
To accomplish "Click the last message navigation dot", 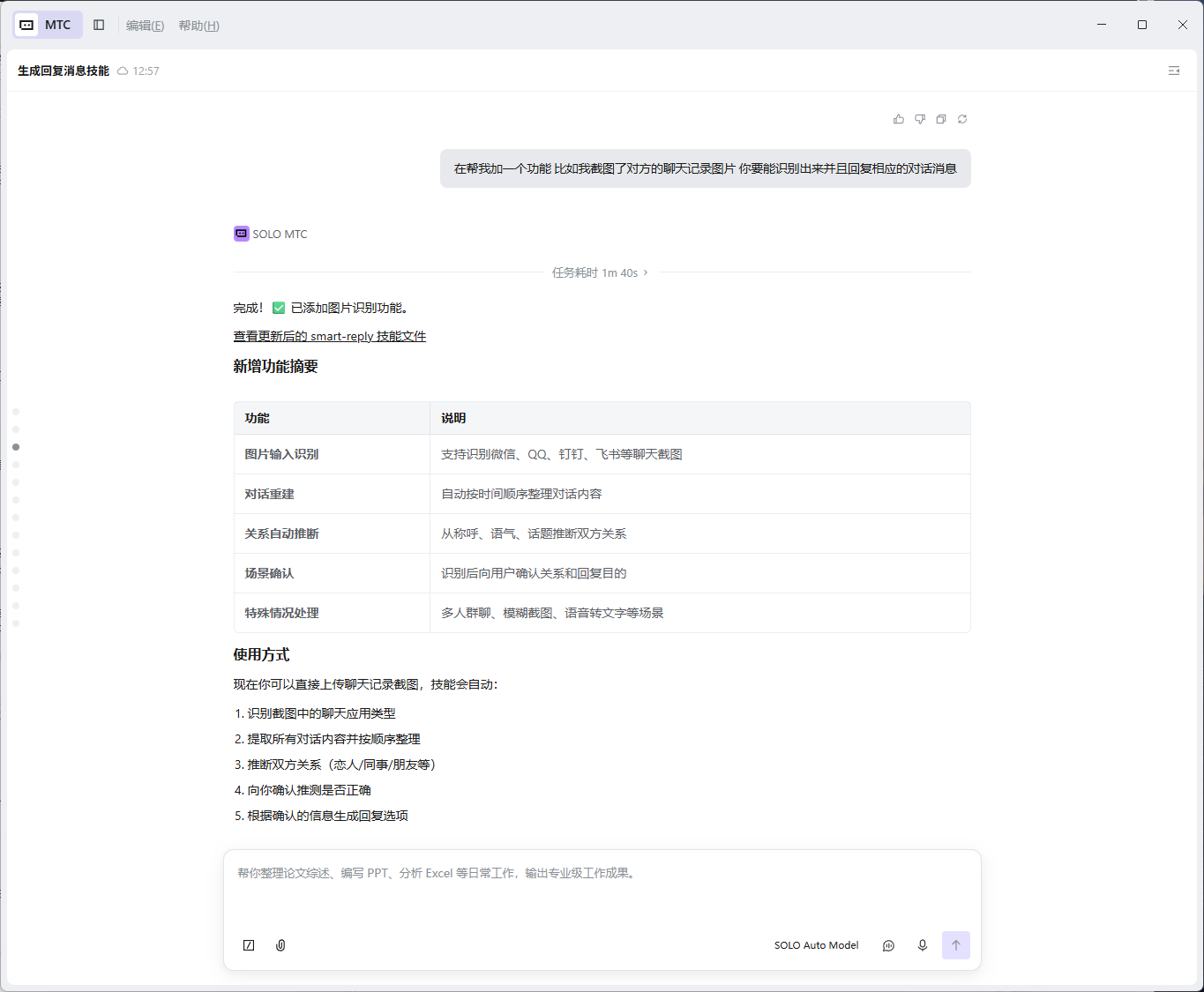I will pyautogui.click(x=16, y=623).
